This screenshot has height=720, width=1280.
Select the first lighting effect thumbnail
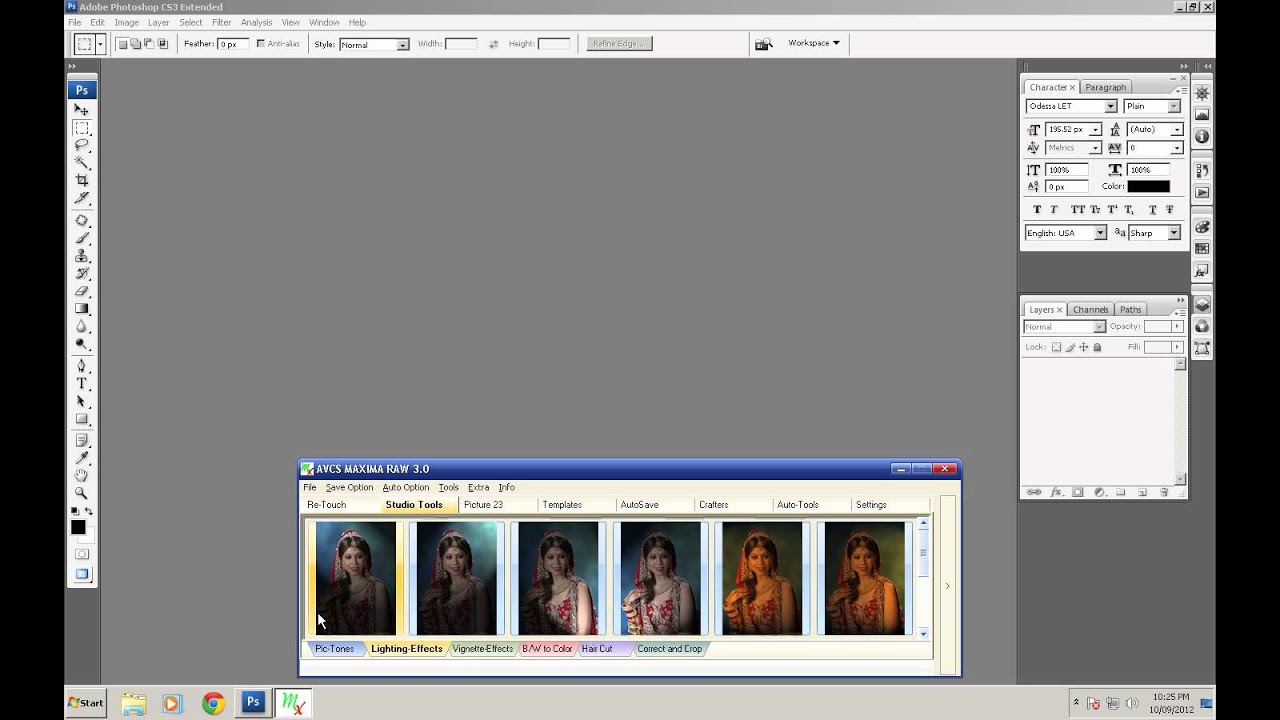(355, 578)
